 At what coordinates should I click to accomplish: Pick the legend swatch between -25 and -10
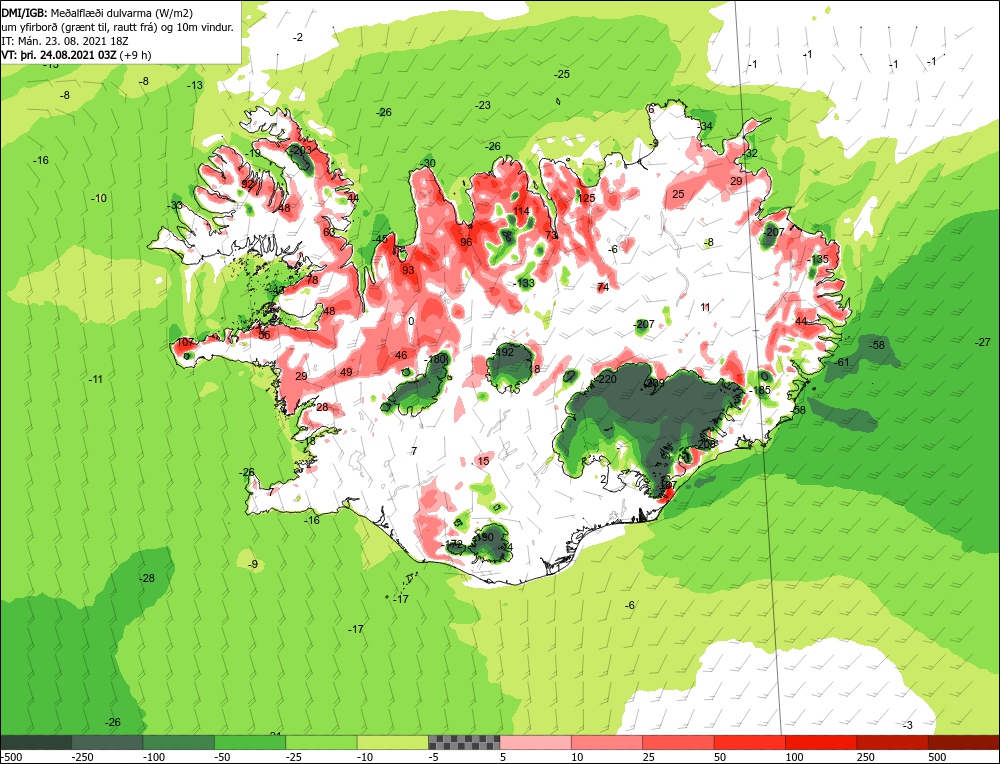322,742
